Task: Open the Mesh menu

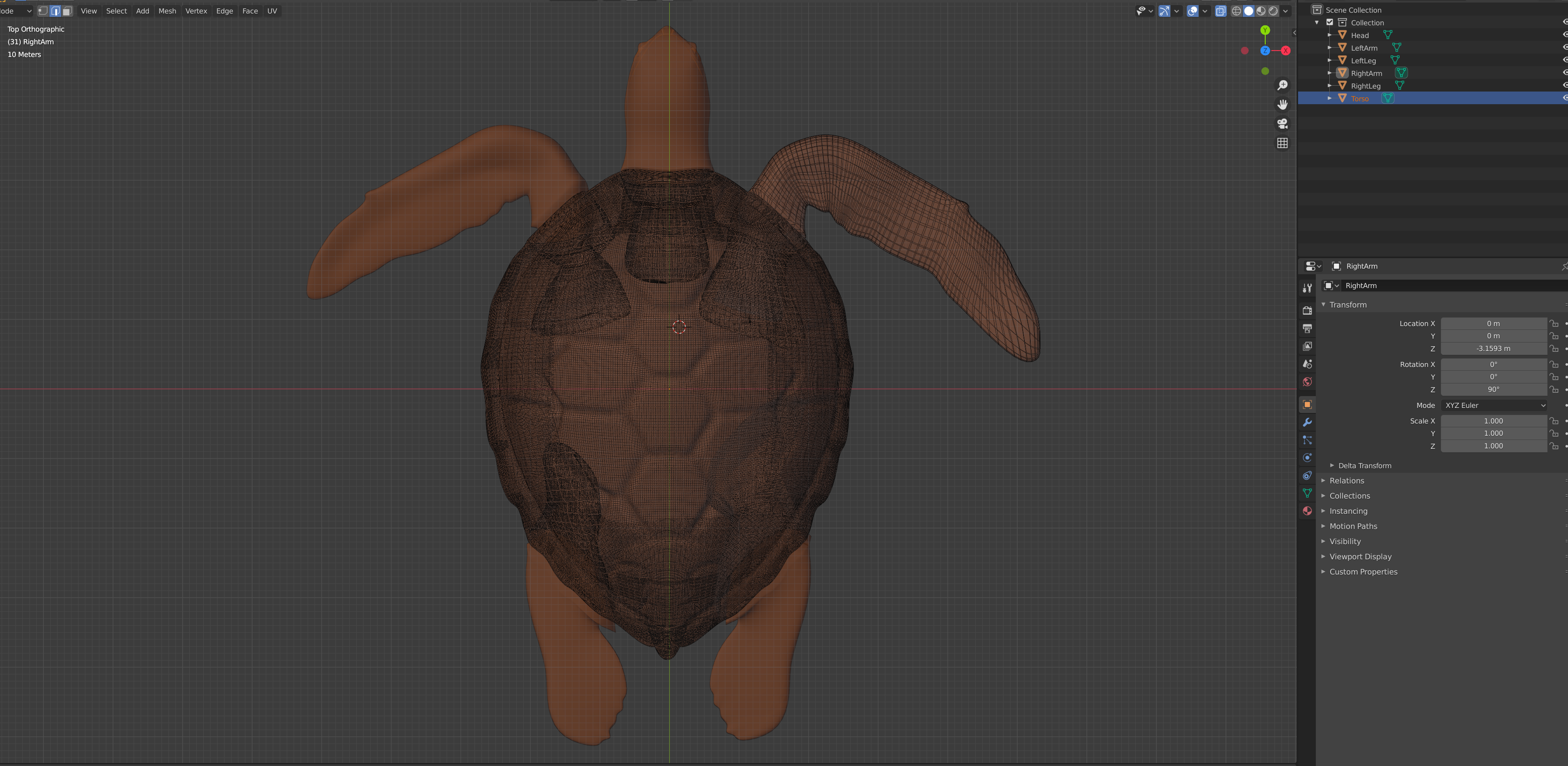Action: pyautogui.click(x=167, y=11)
